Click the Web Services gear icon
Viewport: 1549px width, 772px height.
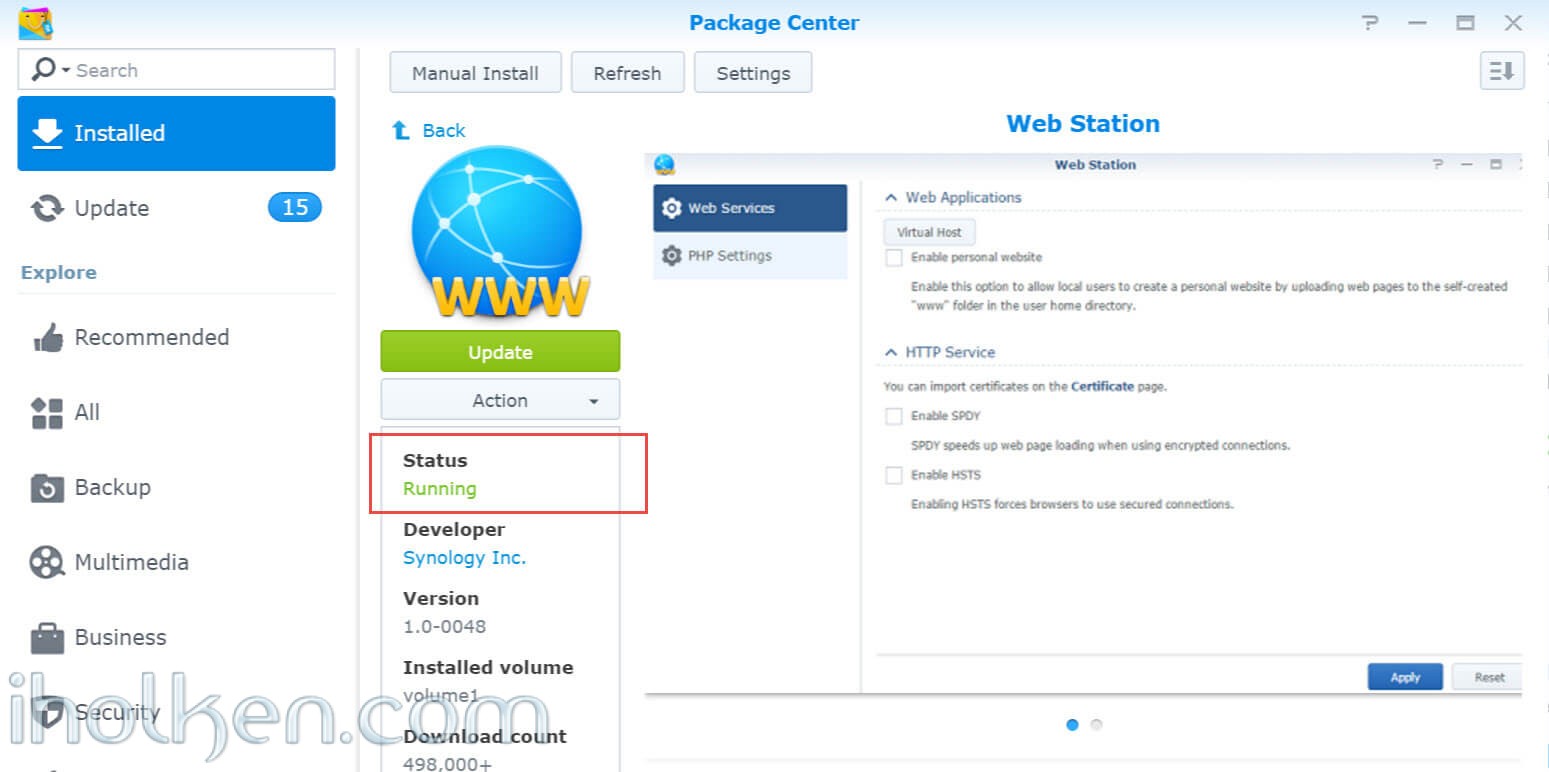[x=672, y=208]
